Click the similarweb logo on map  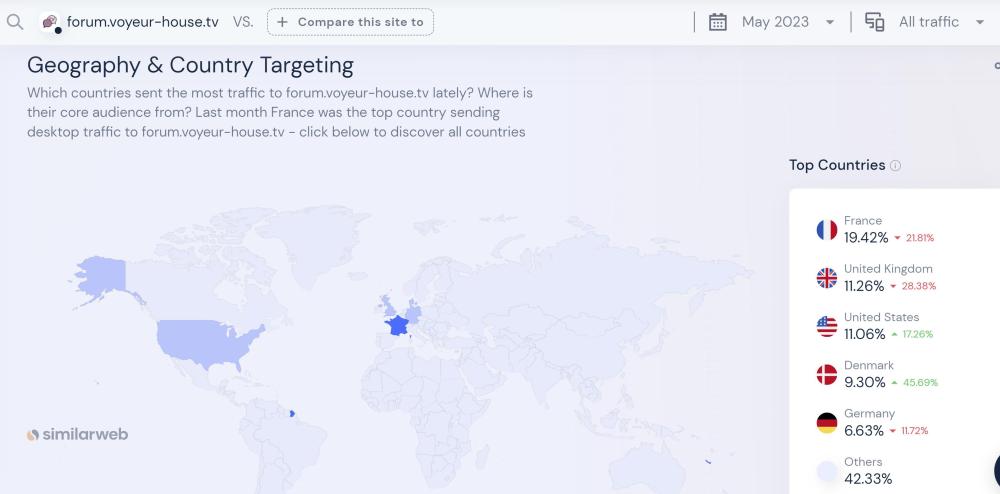click(x=77, y=434)
